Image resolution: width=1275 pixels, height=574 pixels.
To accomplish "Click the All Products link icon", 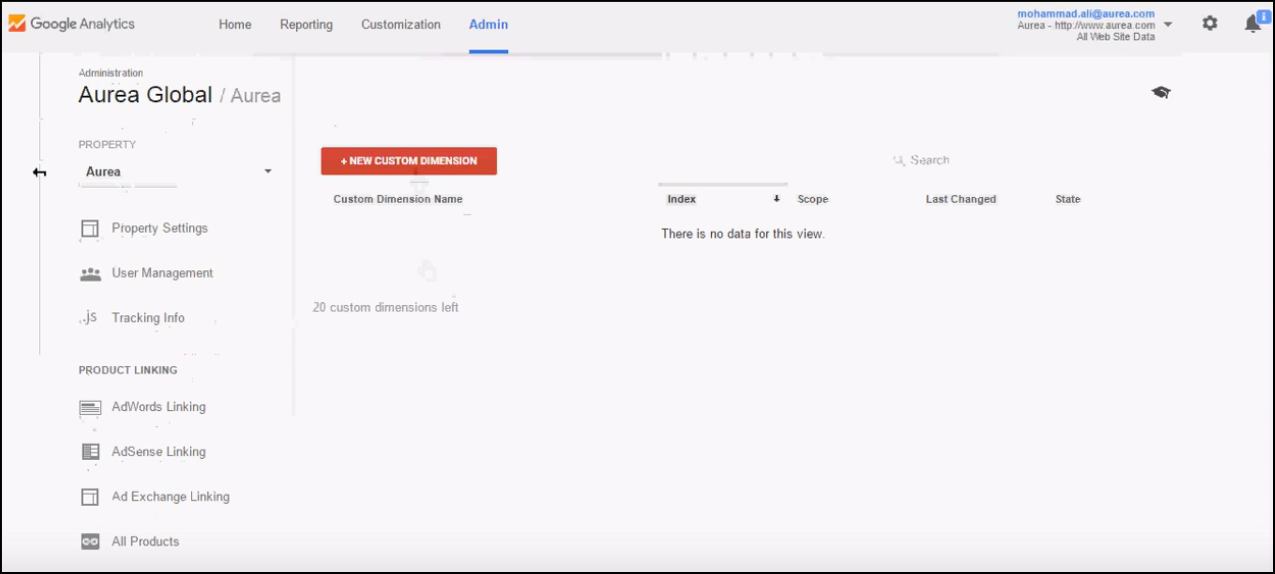I will click(x=90, y=541).
